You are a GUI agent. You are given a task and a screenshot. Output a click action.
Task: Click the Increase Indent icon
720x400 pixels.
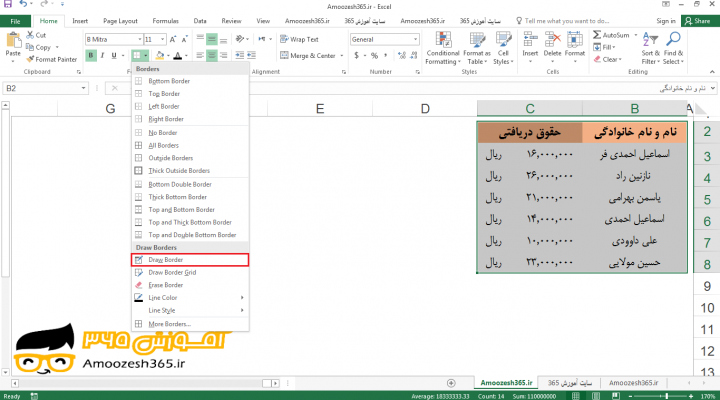pyautogui.click(x=252, y=55)
